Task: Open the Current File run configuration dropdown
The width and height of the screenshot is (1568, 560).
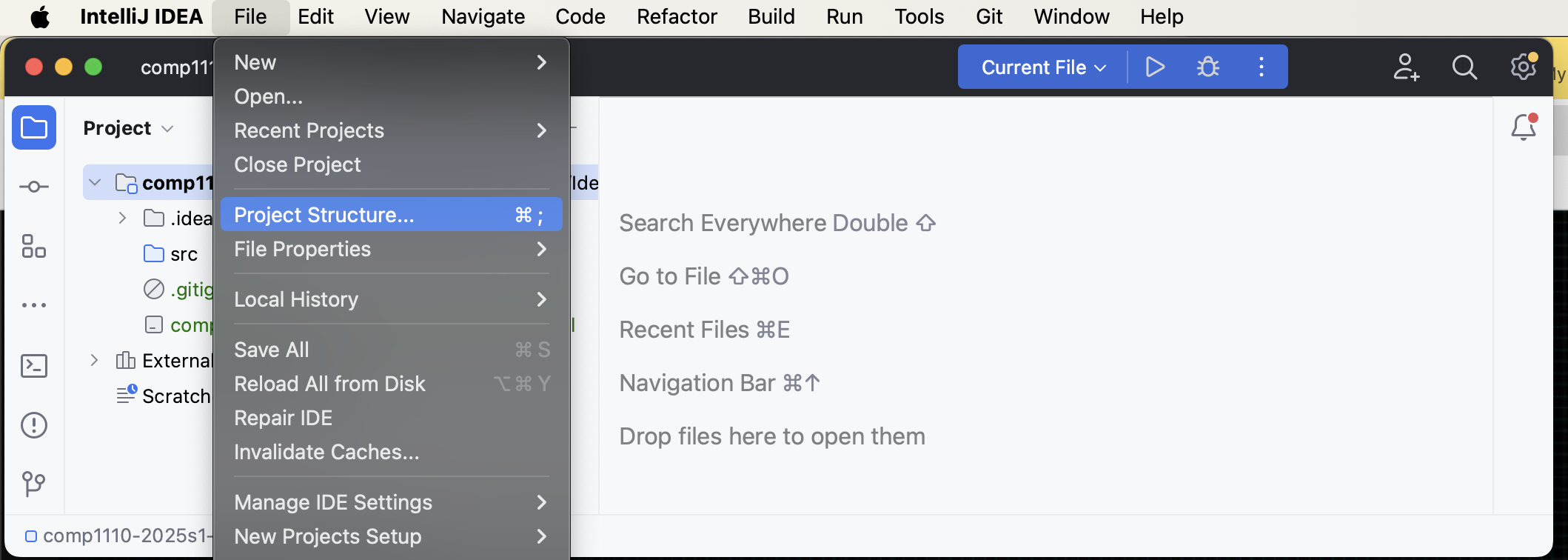Action: point(1043,67)
